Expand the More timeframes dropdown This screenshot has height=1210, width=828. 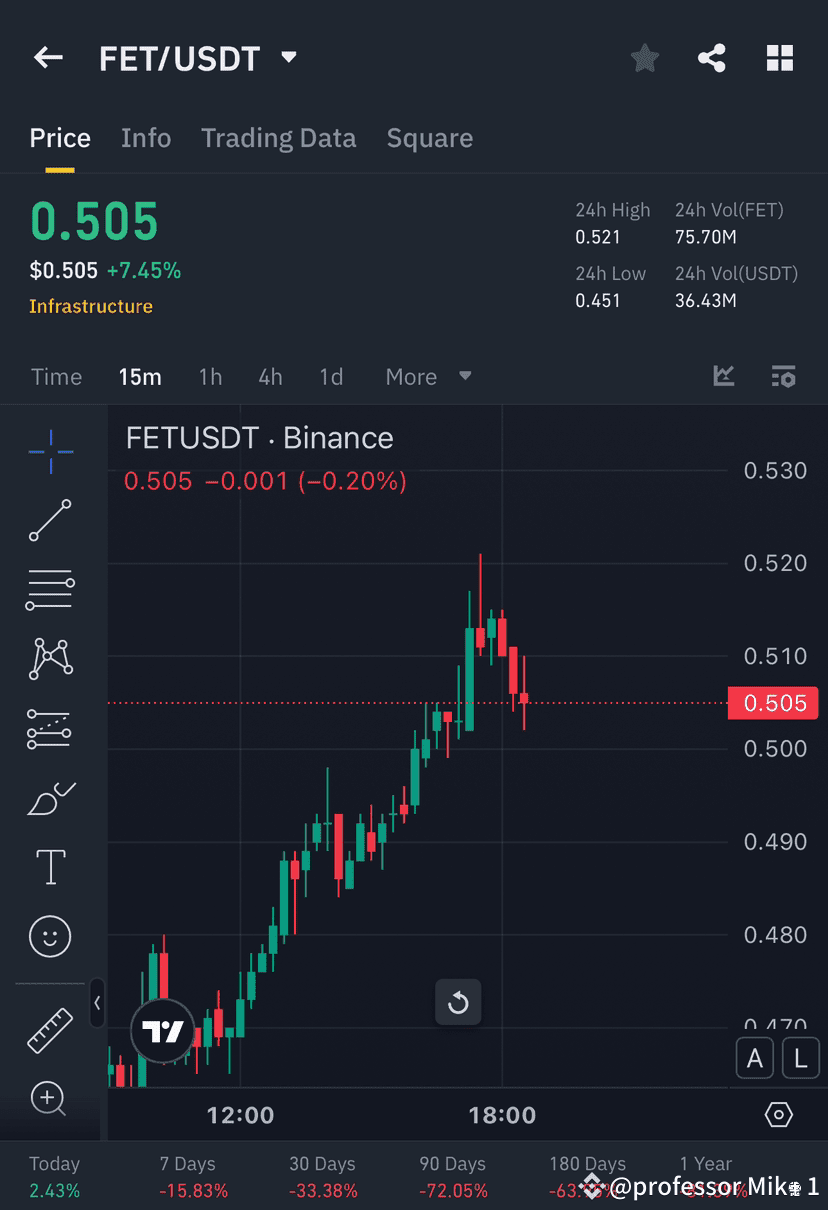(426, 377)
